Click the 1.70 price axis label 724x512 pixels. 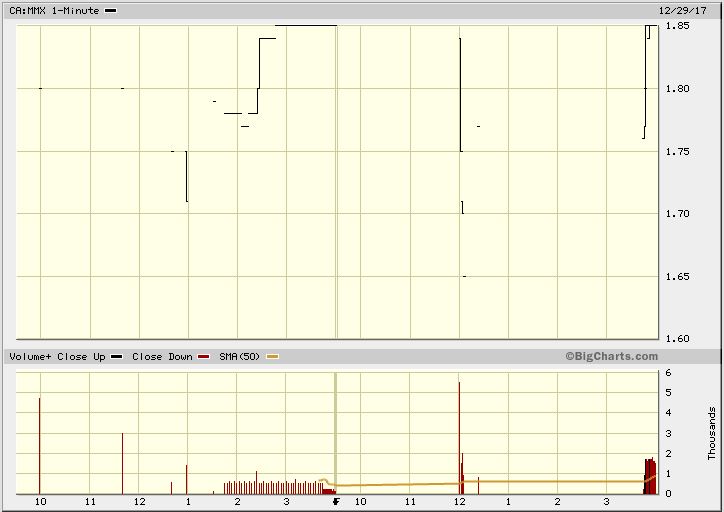[678, 213]
